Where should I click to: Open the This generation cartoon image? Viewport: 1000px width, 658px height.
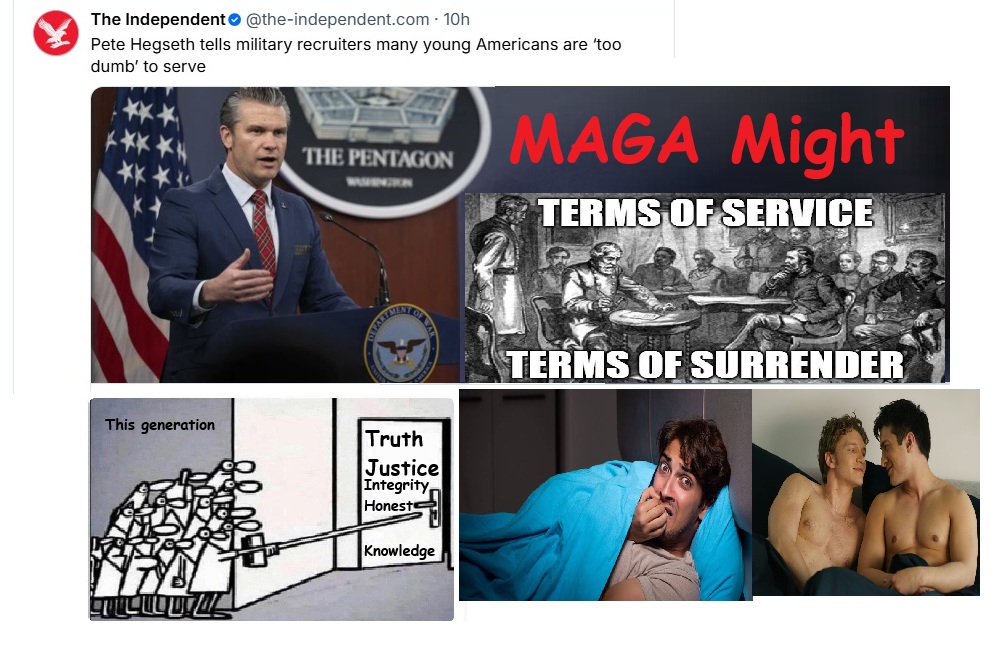272,509
